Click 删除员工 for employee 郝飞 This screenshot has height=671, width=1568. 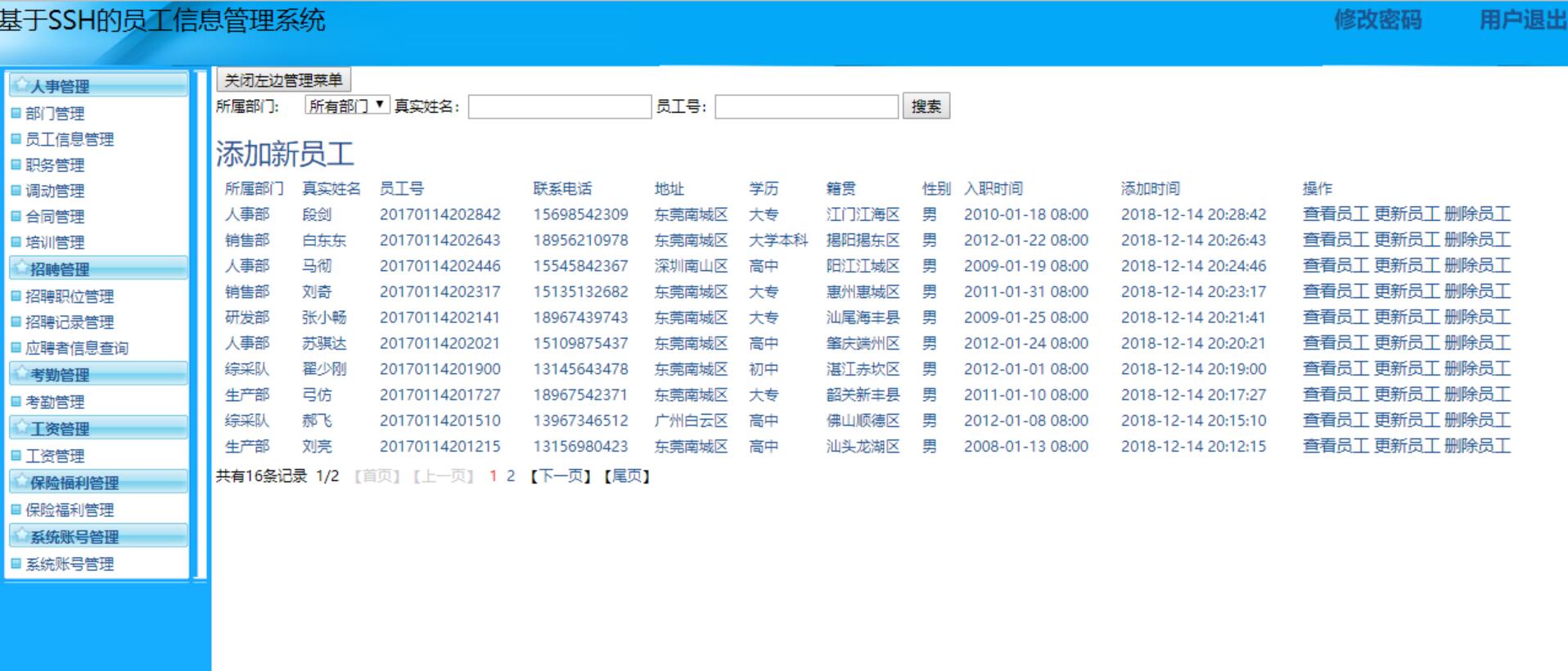click(1477, 421)
